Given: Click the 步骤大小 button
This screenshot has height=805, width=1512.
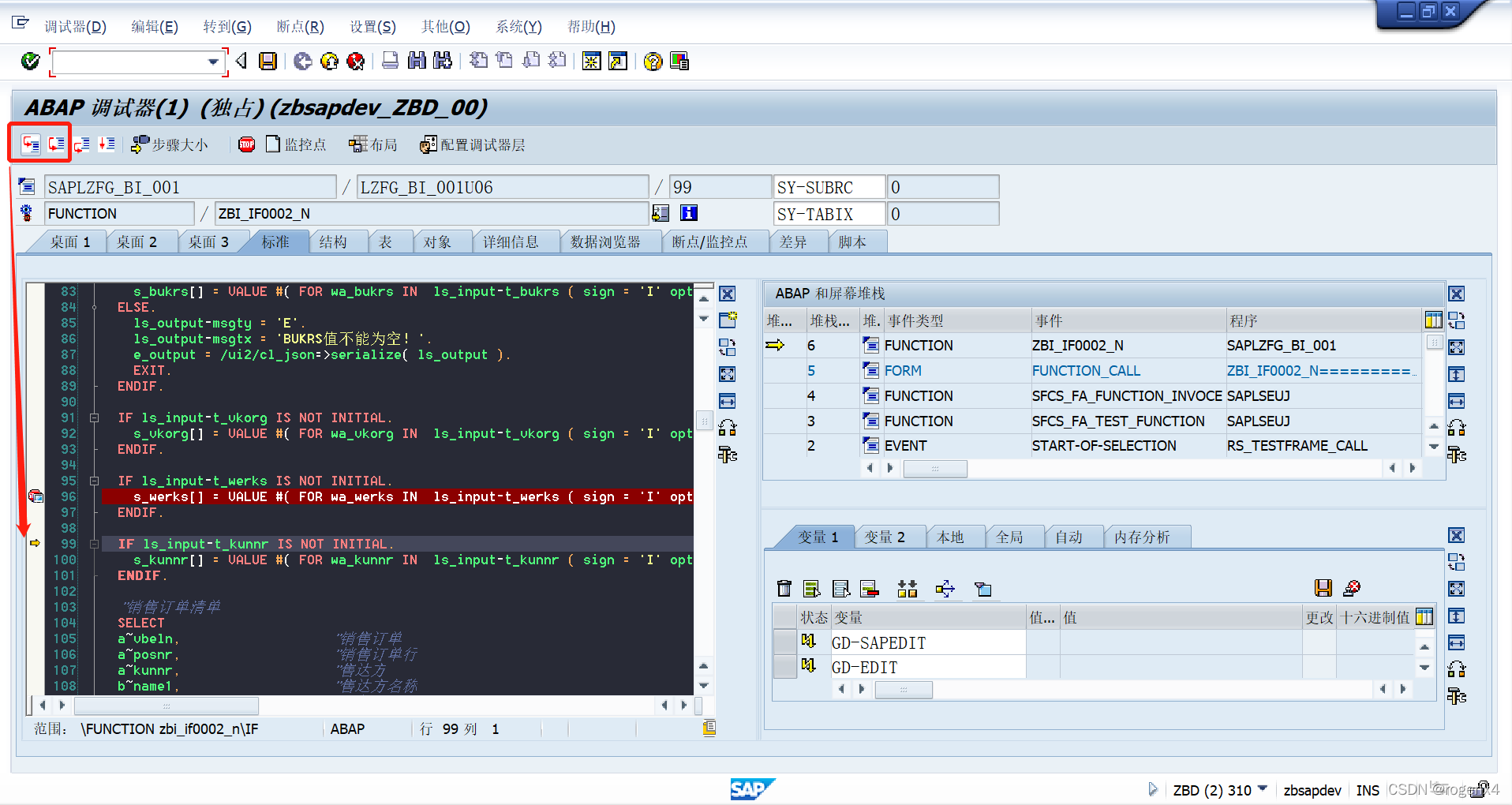Looking at the screenshot, I should pos(170,144).
